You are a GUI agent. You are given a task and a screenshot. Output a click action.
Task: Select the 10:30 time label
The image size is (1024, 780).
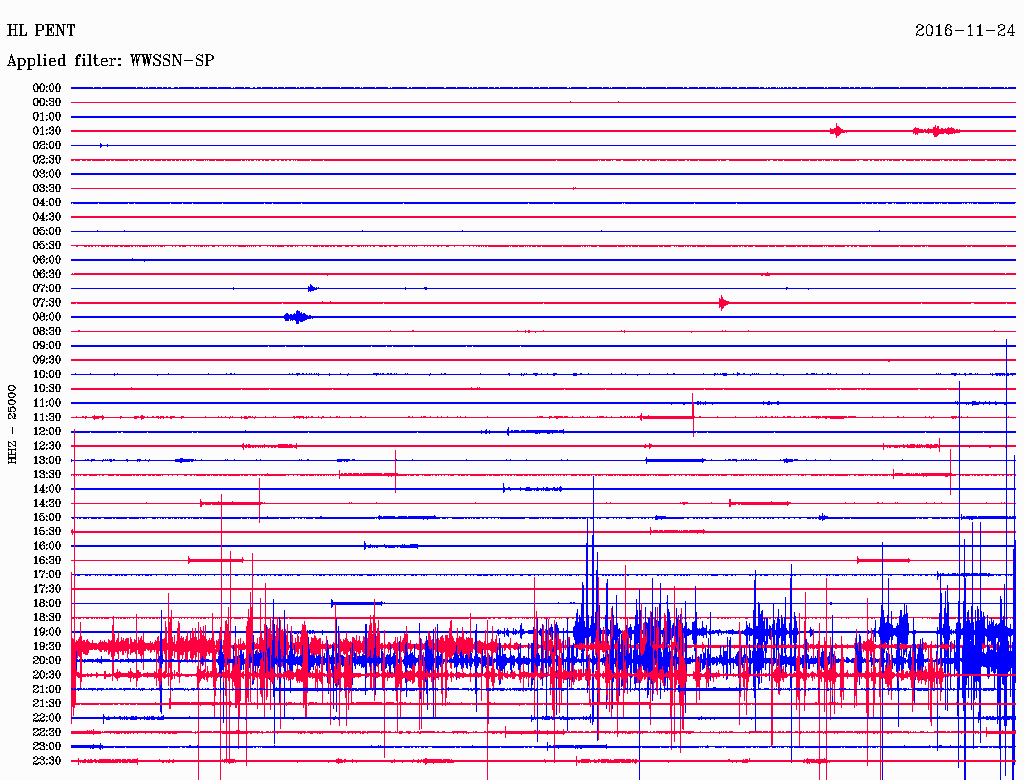(x=47, y=389)
